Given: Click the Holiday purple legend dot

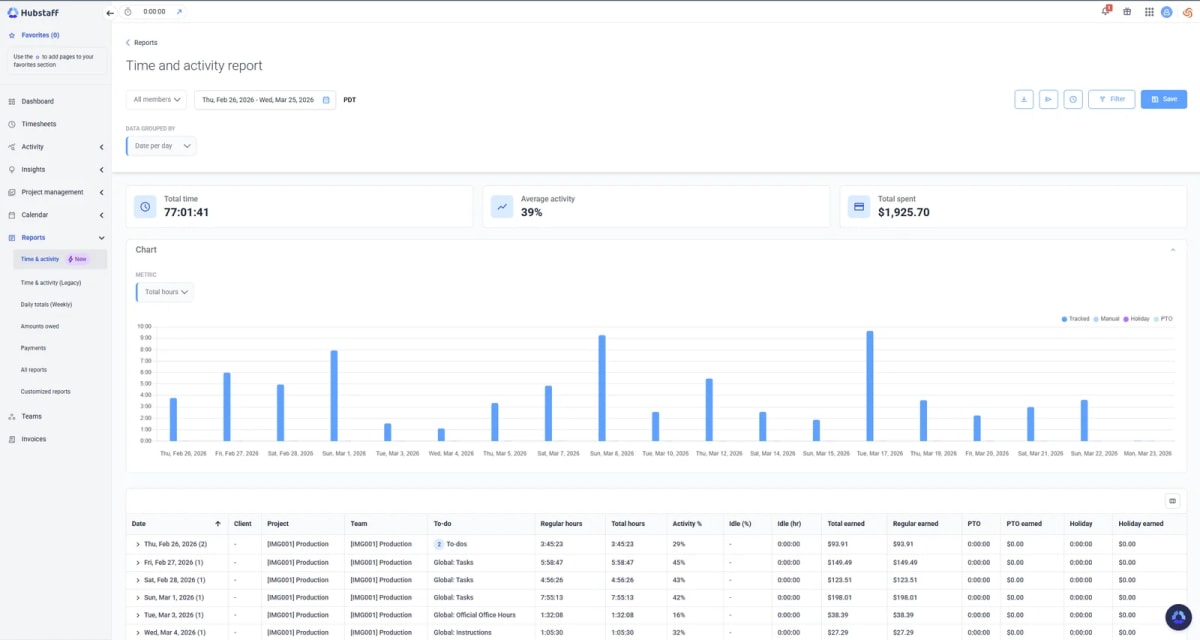Looking at the screenshot, I should 1126,318.
